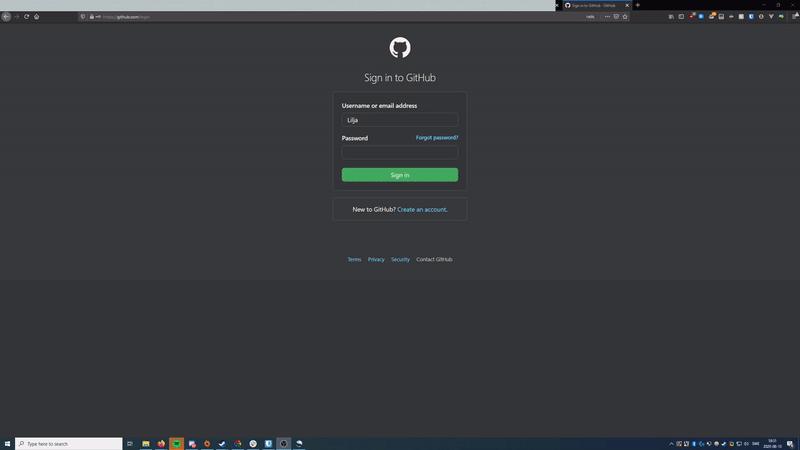Click the GitHub Octocat logo
800x450 pixels.
(400, 47)
